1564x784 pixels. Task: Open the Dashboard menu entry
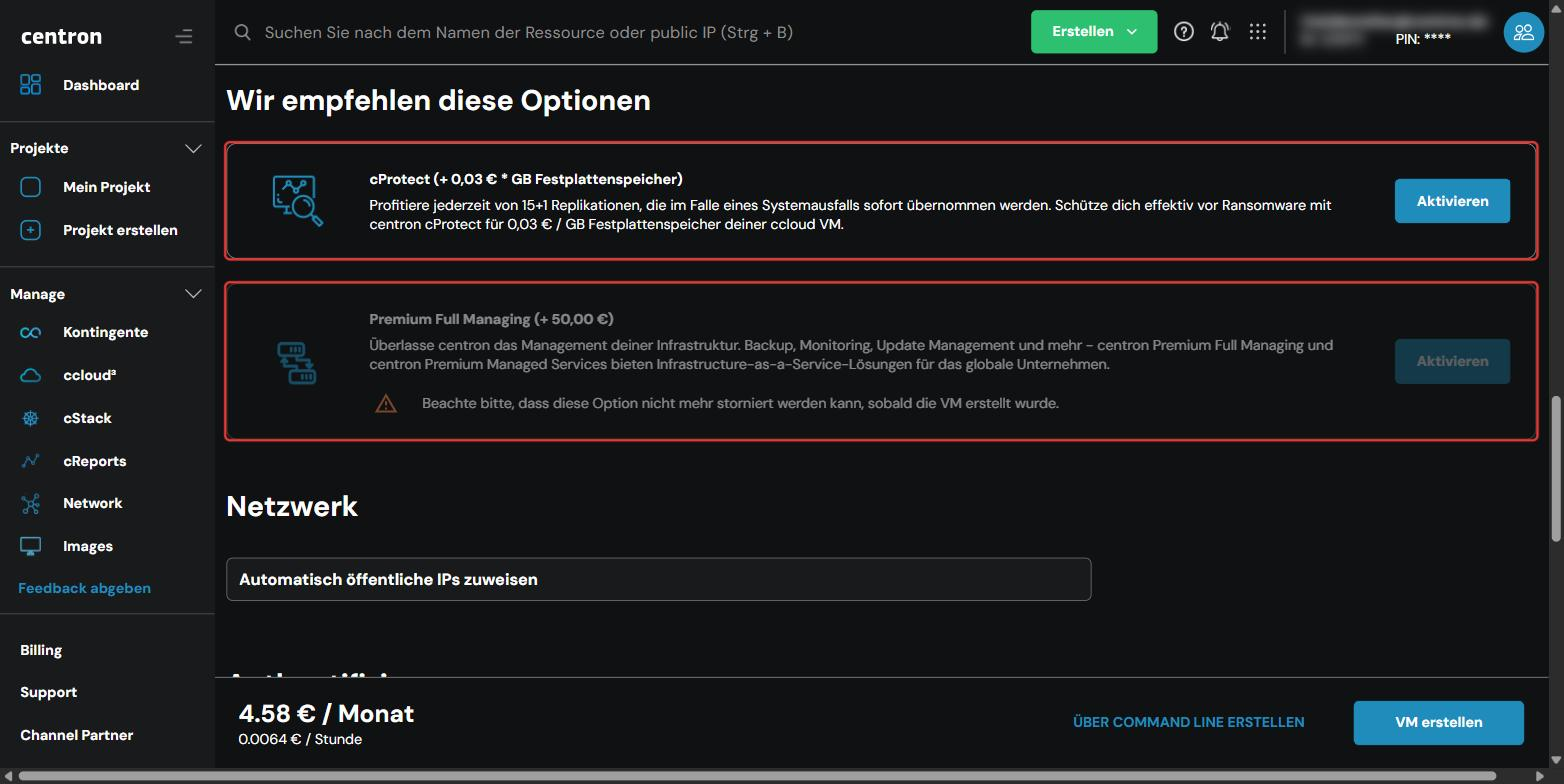(x=101, y=85)
